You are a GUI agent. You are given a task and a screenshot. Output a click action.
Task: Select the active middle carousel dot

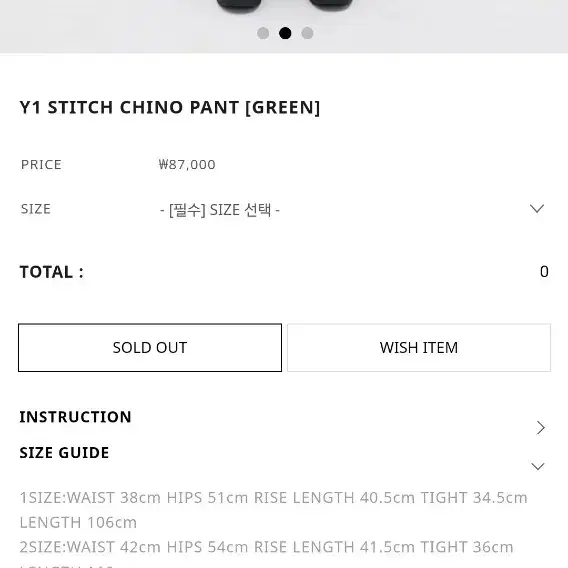(x=285, y=33)
